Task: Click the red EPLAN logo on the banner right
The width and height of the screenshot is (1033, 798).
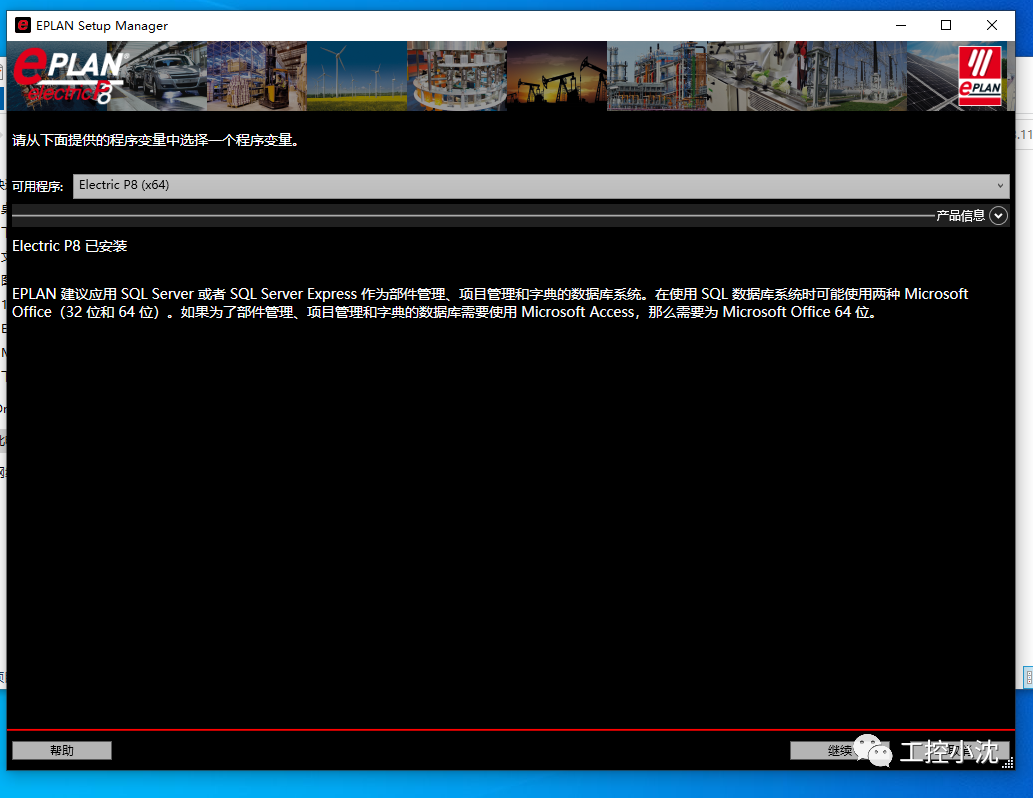Action: tap(981, 75)
